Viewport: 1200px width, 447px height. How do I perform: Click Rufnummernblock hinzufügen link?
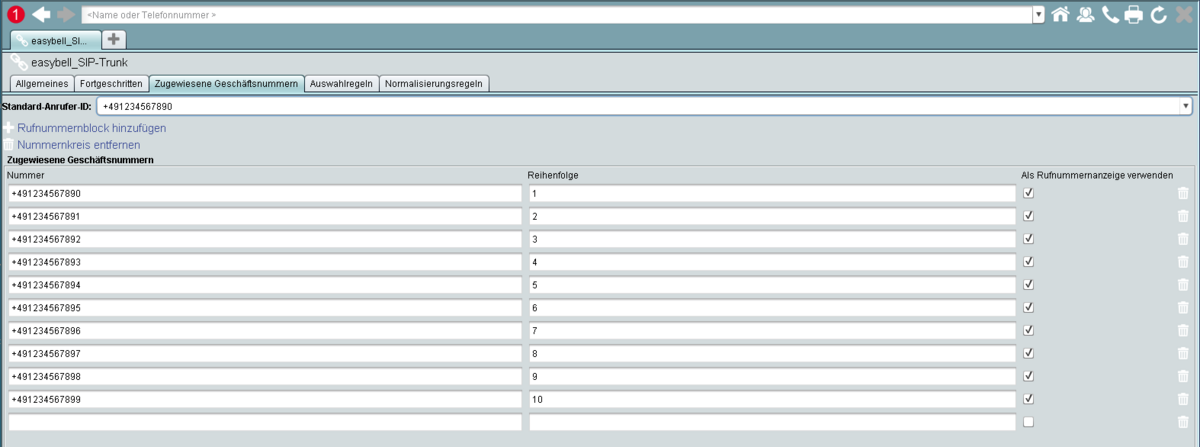click(91, 128)
